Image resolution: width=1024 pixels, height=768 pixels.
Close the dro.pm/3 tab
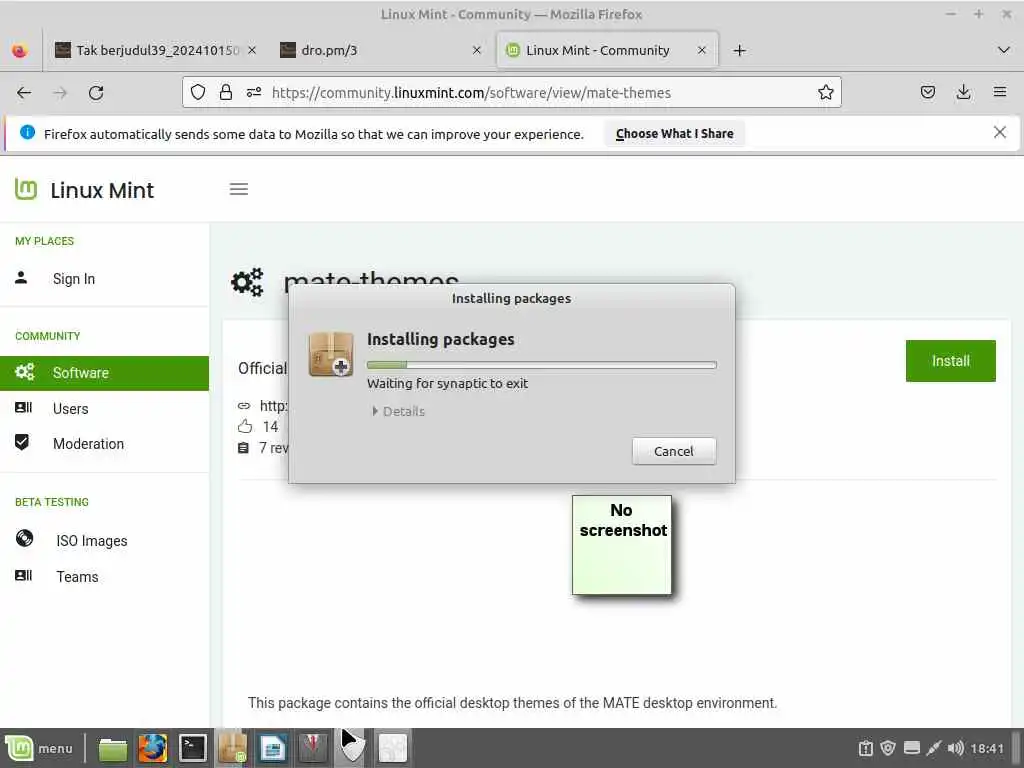pyautogui.click(x=477, y=50)
